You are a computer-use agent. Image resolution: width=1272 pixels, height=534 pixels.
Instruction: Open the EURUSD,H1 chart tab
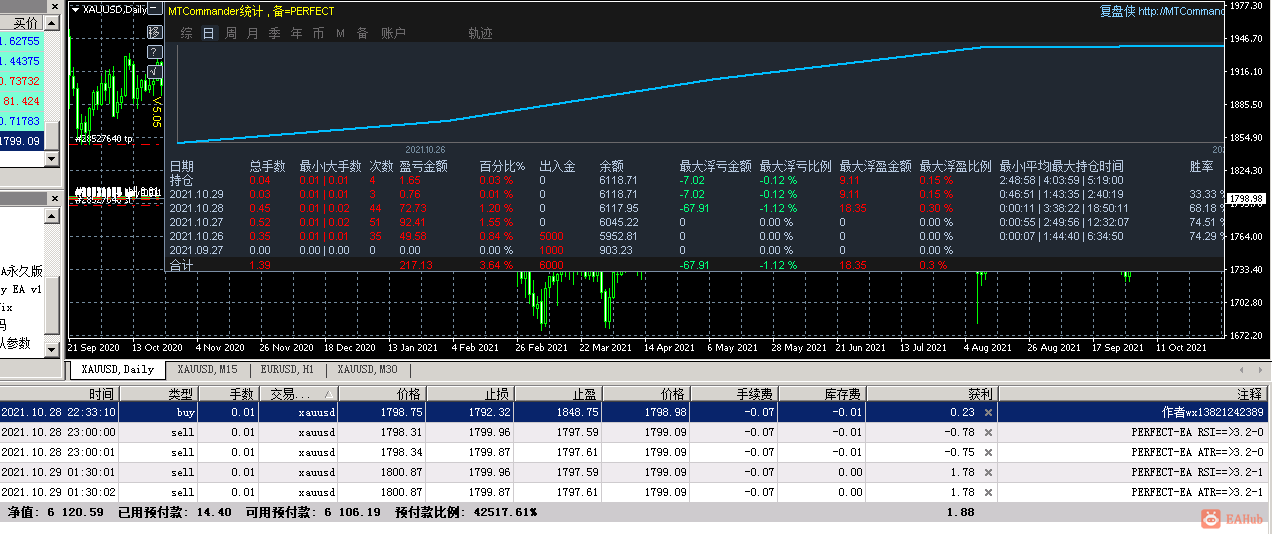tap(289, 370)
